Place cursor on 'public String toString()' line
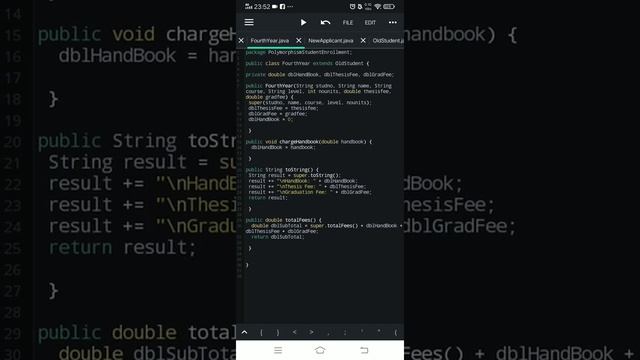Screen dimensions: 640x360 click(282, 169)
